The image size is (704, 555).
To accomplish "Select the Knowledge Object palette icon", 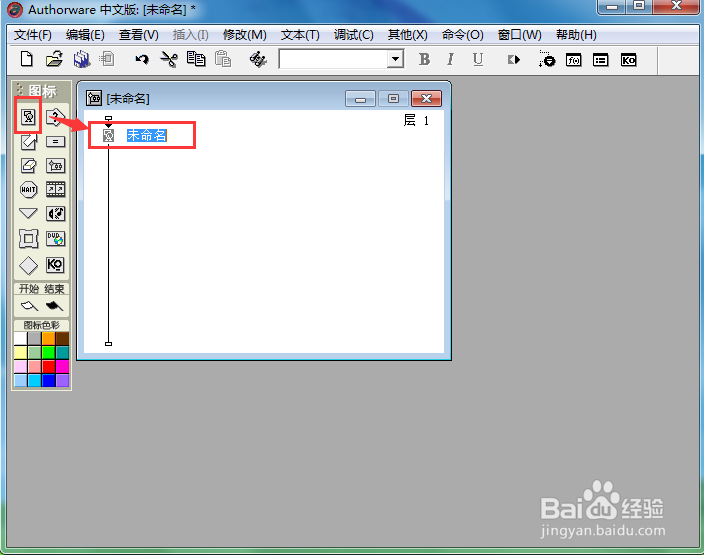I will pos(55,265).
